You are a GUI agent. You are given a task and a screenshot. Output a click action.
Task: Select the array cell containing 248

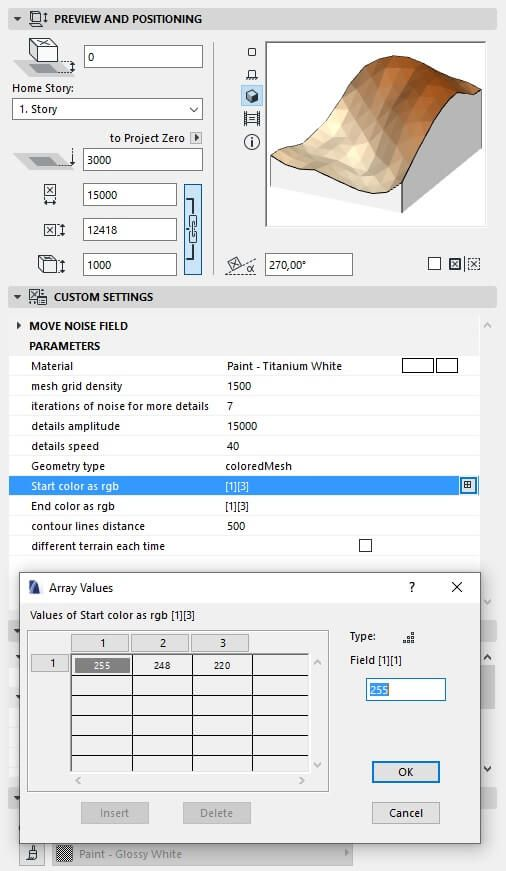click(x=162, y=665)
